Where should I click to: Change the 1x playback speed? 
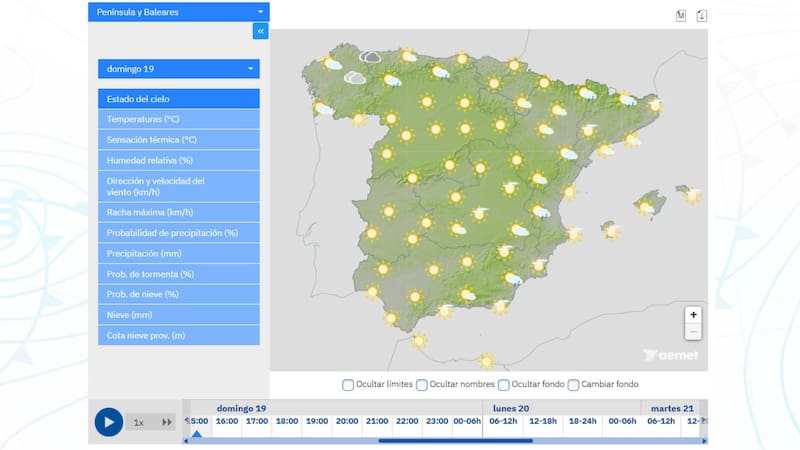click(139, 422)
